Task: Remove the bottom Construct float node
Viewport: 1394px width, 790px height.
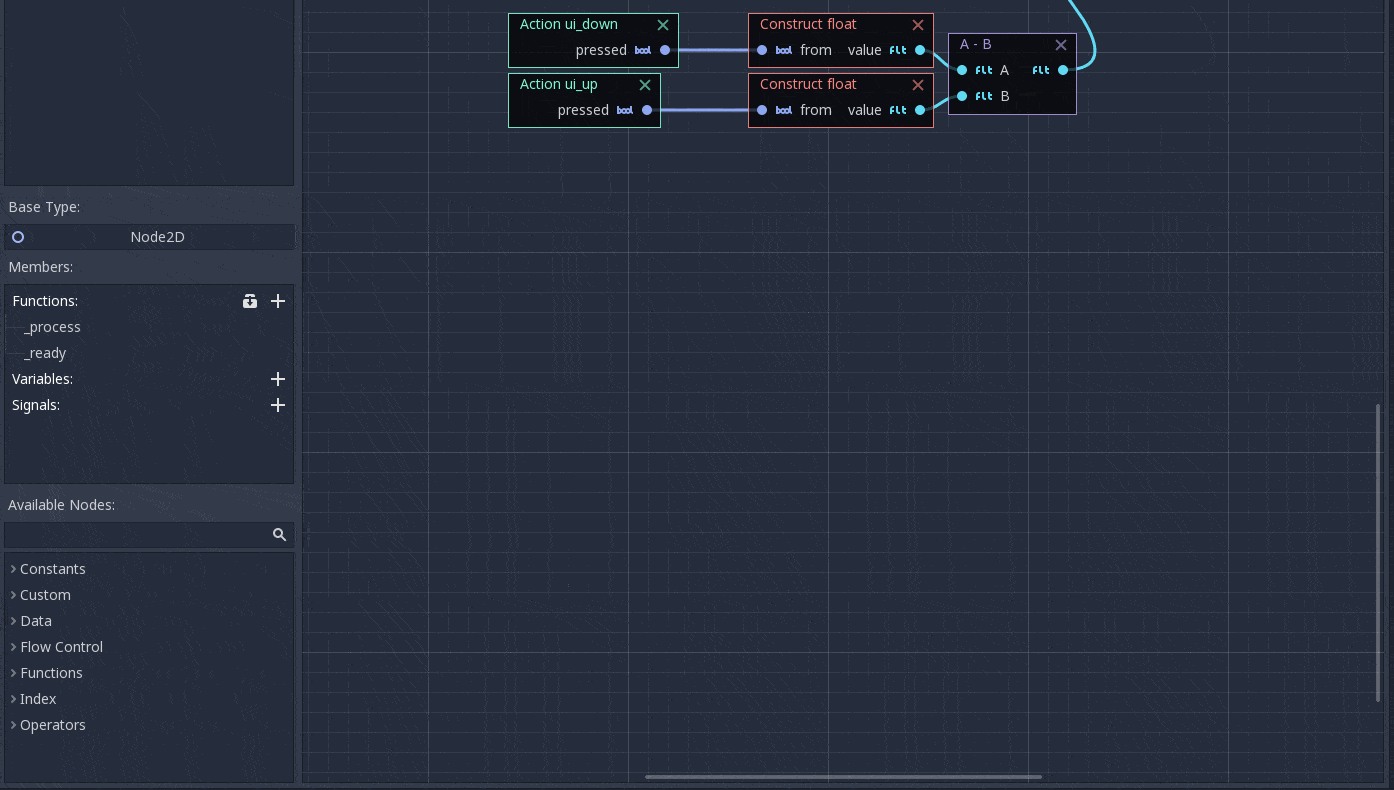Action: pyautogui.click(x=918, y=85)
